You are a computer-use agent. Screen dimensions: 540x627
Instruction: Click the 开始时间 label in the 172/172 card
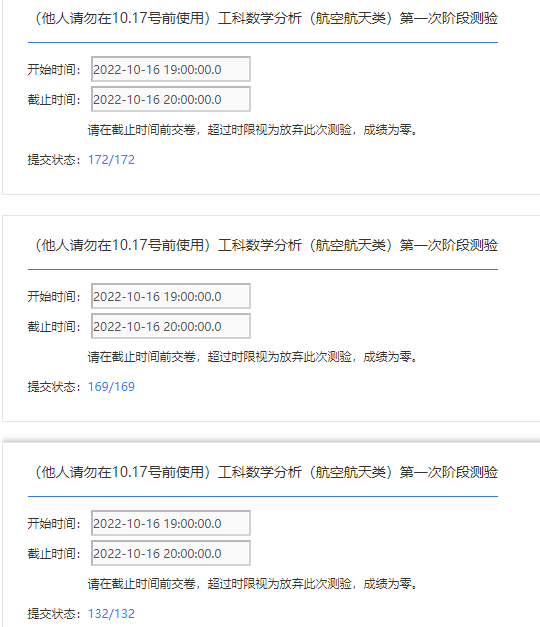[x=54, y=69]
